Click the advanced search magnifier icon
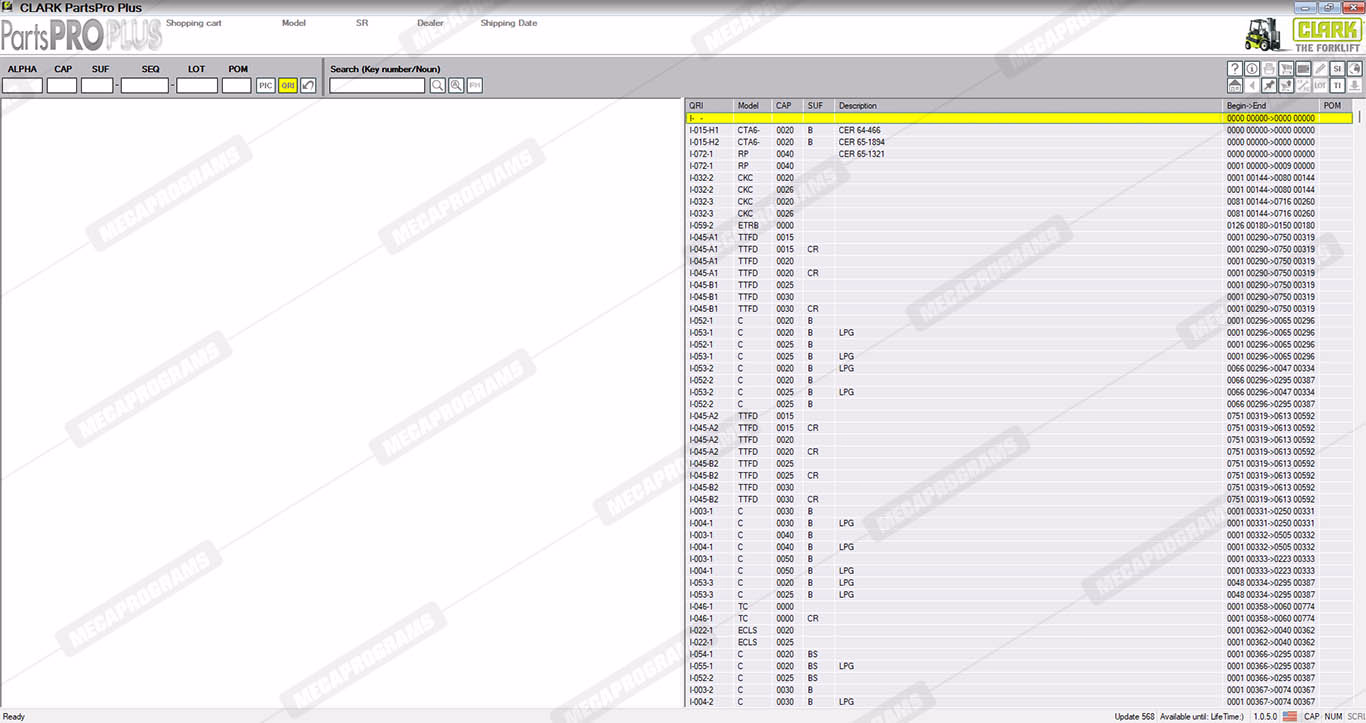The width and height of the screenshot is (1366, 723). tap(456, 86)
